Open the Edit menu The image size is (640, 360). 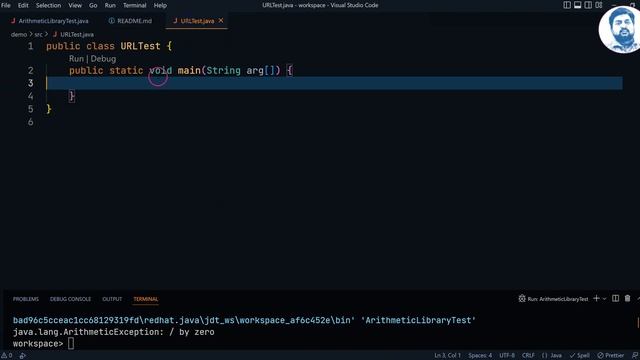click(x=23, y=5)
